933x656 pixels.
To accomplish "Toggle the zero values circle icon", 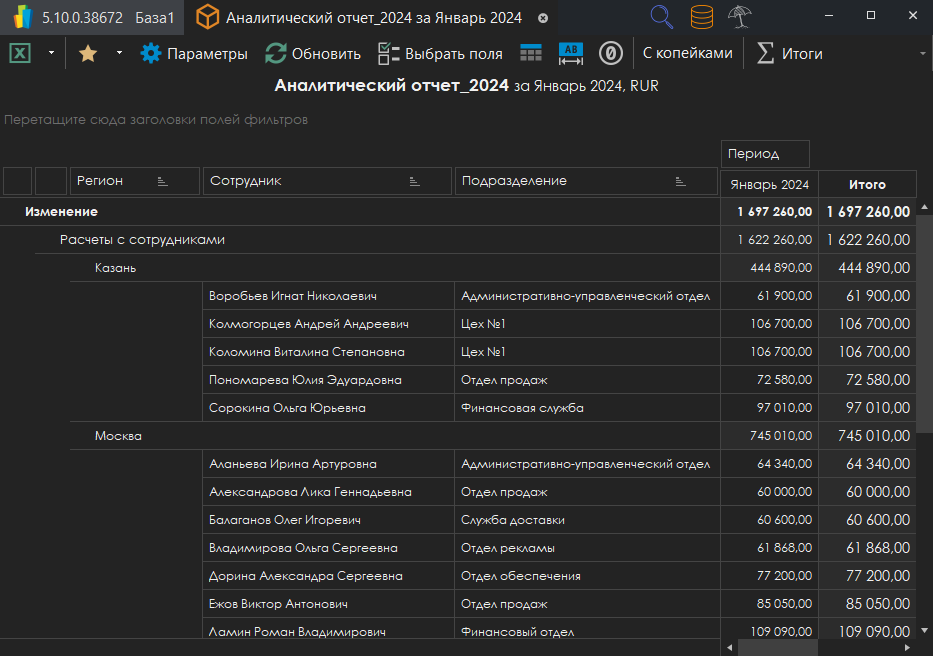I will pos(610,54).
